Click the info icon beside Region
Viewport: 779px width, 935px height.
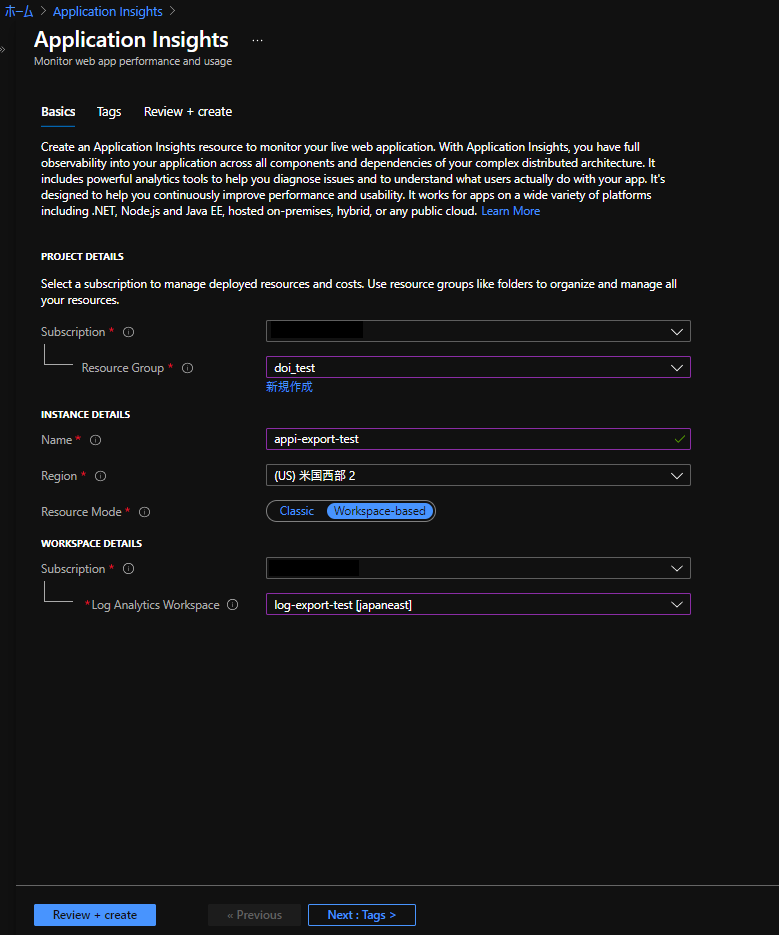[x=100, y=476]
